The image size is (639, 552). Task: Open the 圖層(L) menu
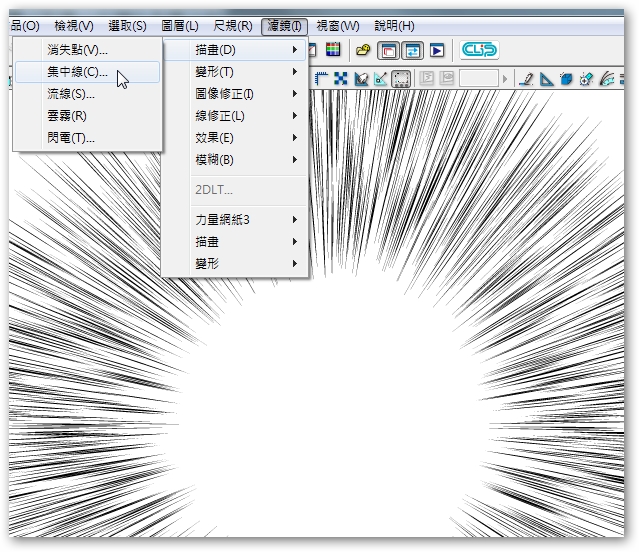tap(180, 26)
